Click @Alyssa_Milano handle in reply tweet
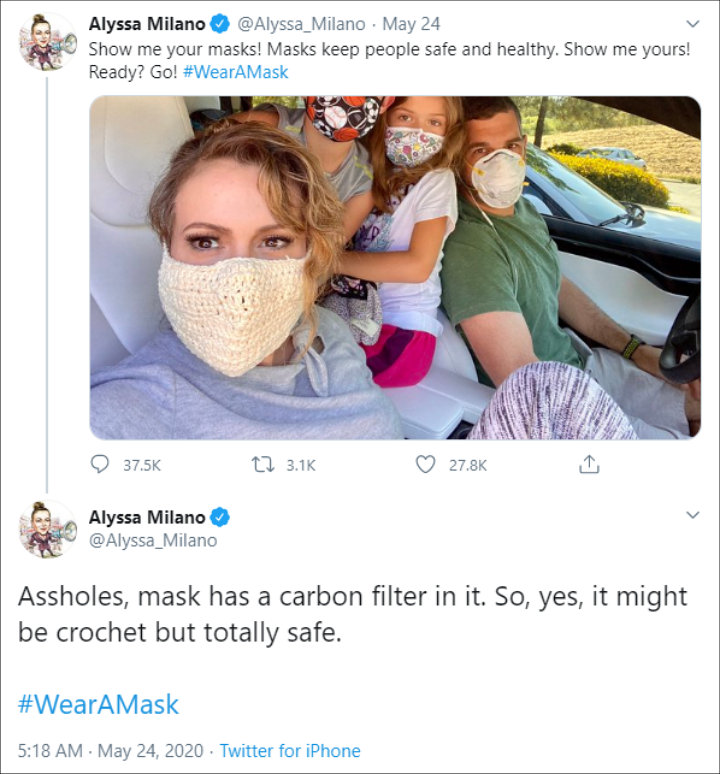This screenshot has width=720, height=774. (x=152, y=541)
